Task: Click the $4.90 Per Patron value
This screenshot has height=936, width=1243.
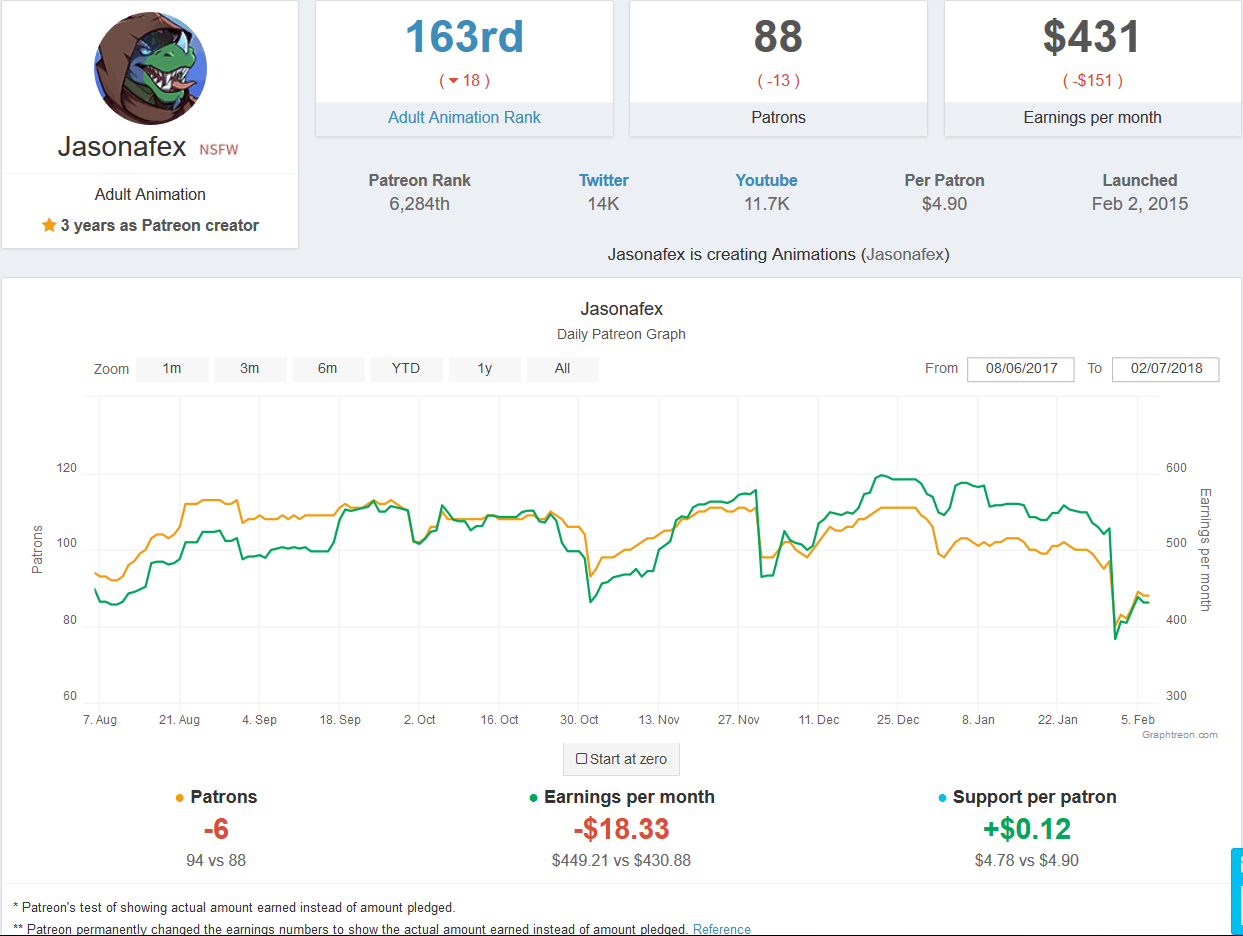Action: click(x=945, y=204)
